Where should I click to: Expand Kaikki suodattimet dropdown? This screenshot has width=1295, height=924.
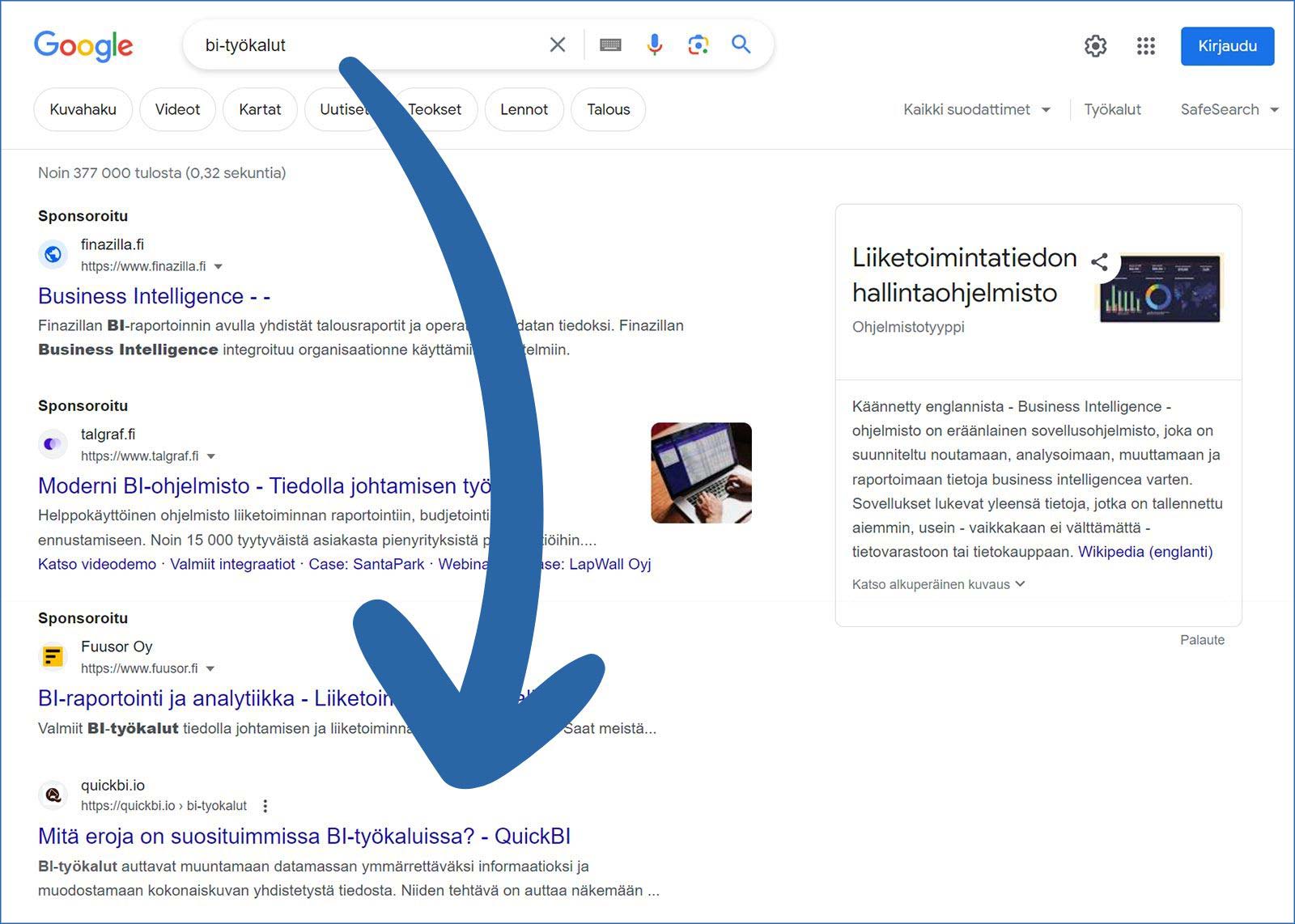point(976,109)
